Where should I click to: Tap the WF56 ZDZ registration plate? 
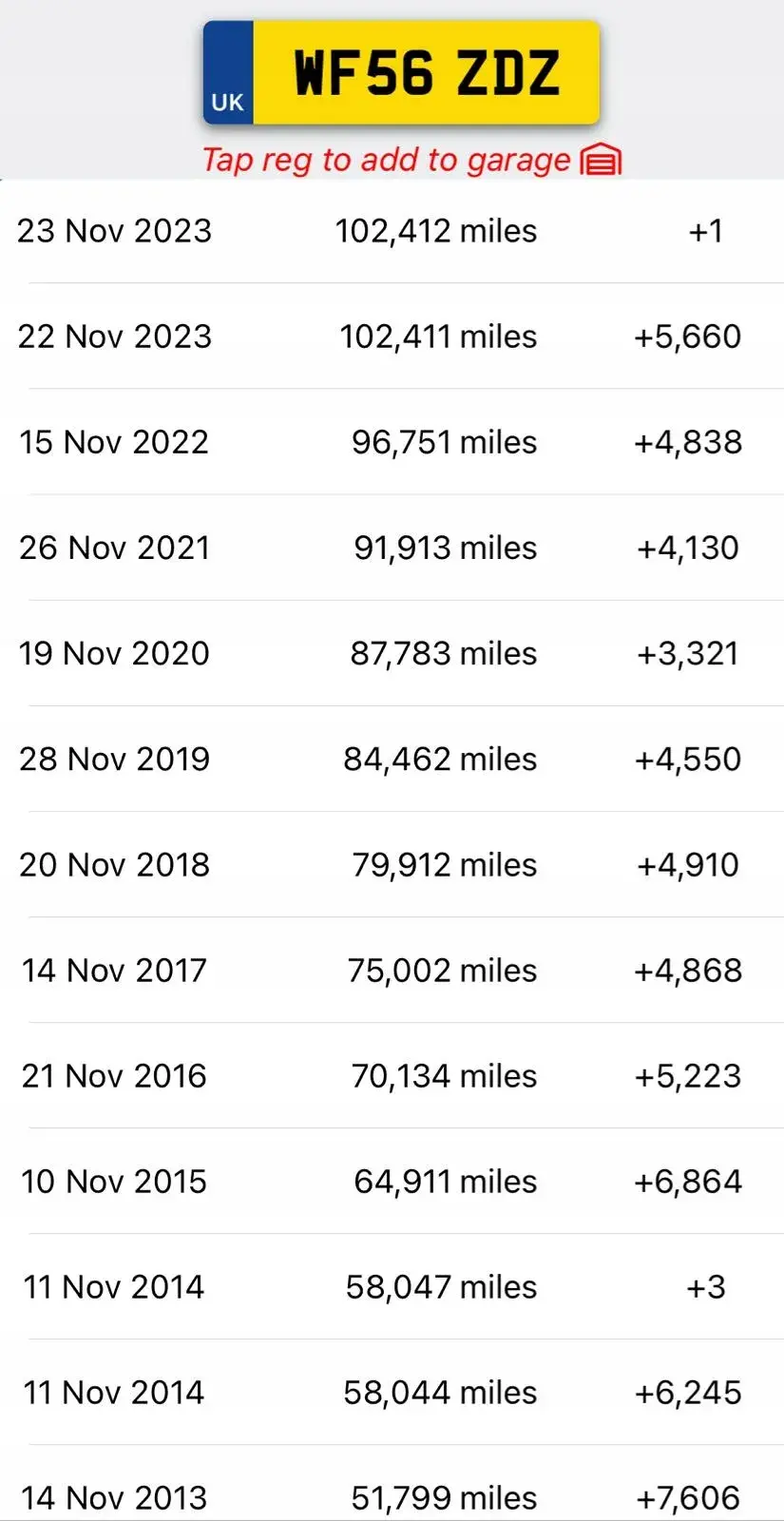pos(401,73)
